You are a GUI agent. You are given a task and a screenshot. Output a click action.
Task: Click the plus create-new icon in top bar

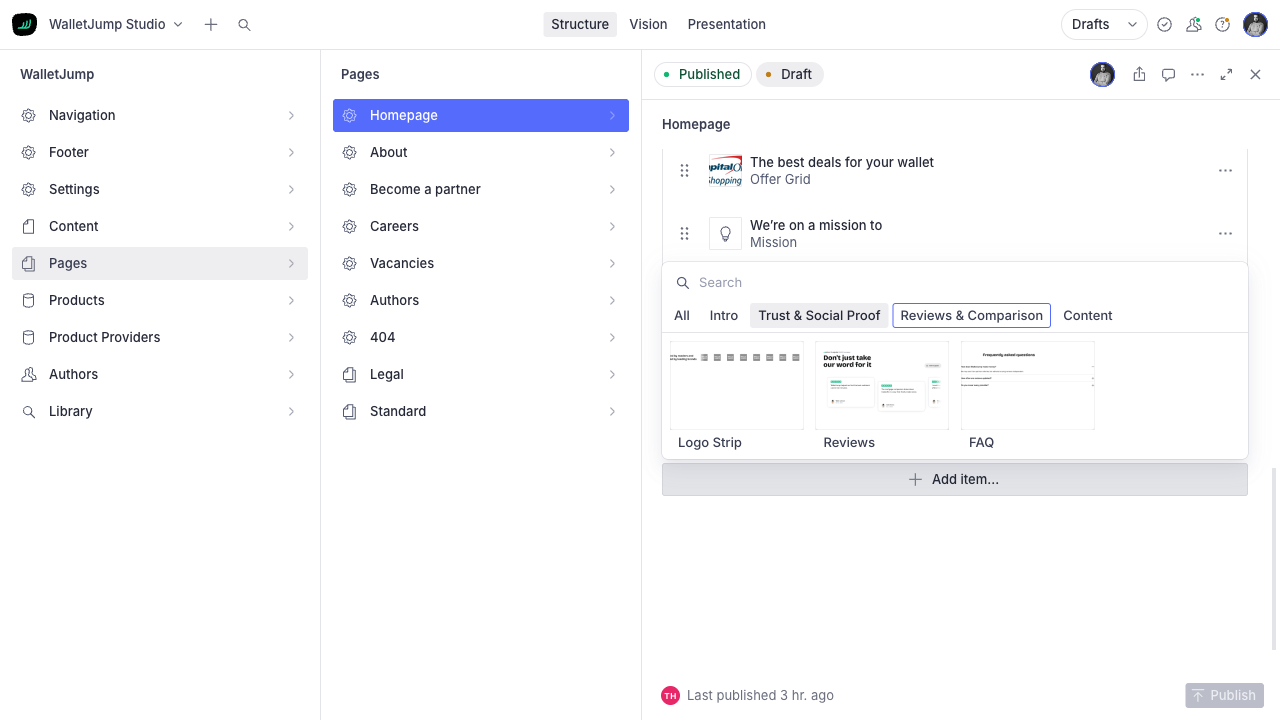pyautogui.click(x=211, y=24)
